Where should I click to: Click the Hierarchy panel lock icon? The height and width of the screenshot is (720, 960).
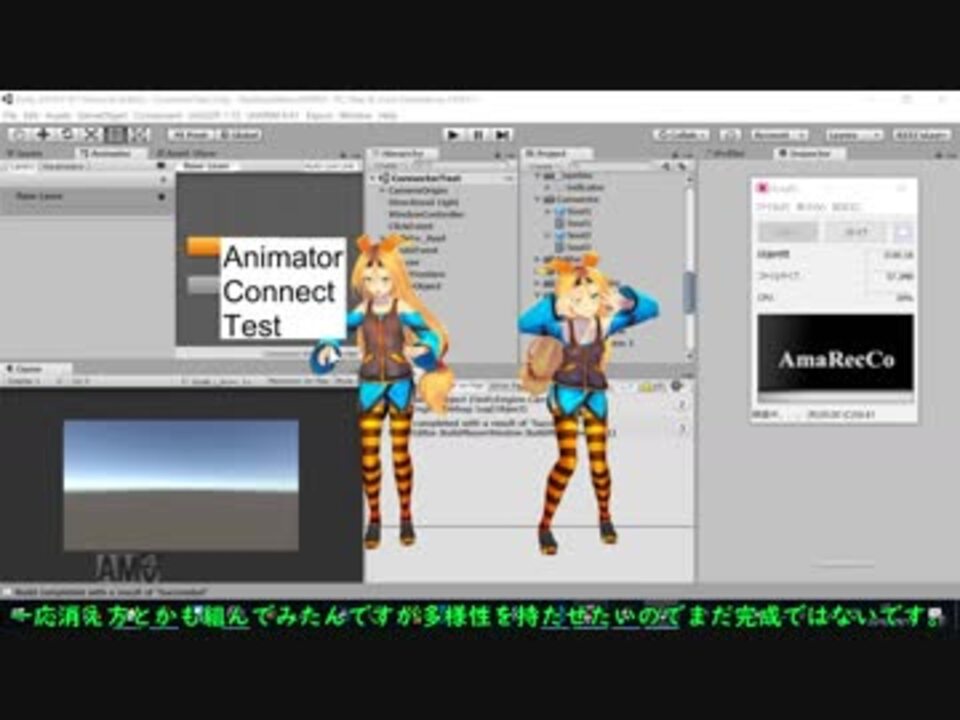[498, 155]
